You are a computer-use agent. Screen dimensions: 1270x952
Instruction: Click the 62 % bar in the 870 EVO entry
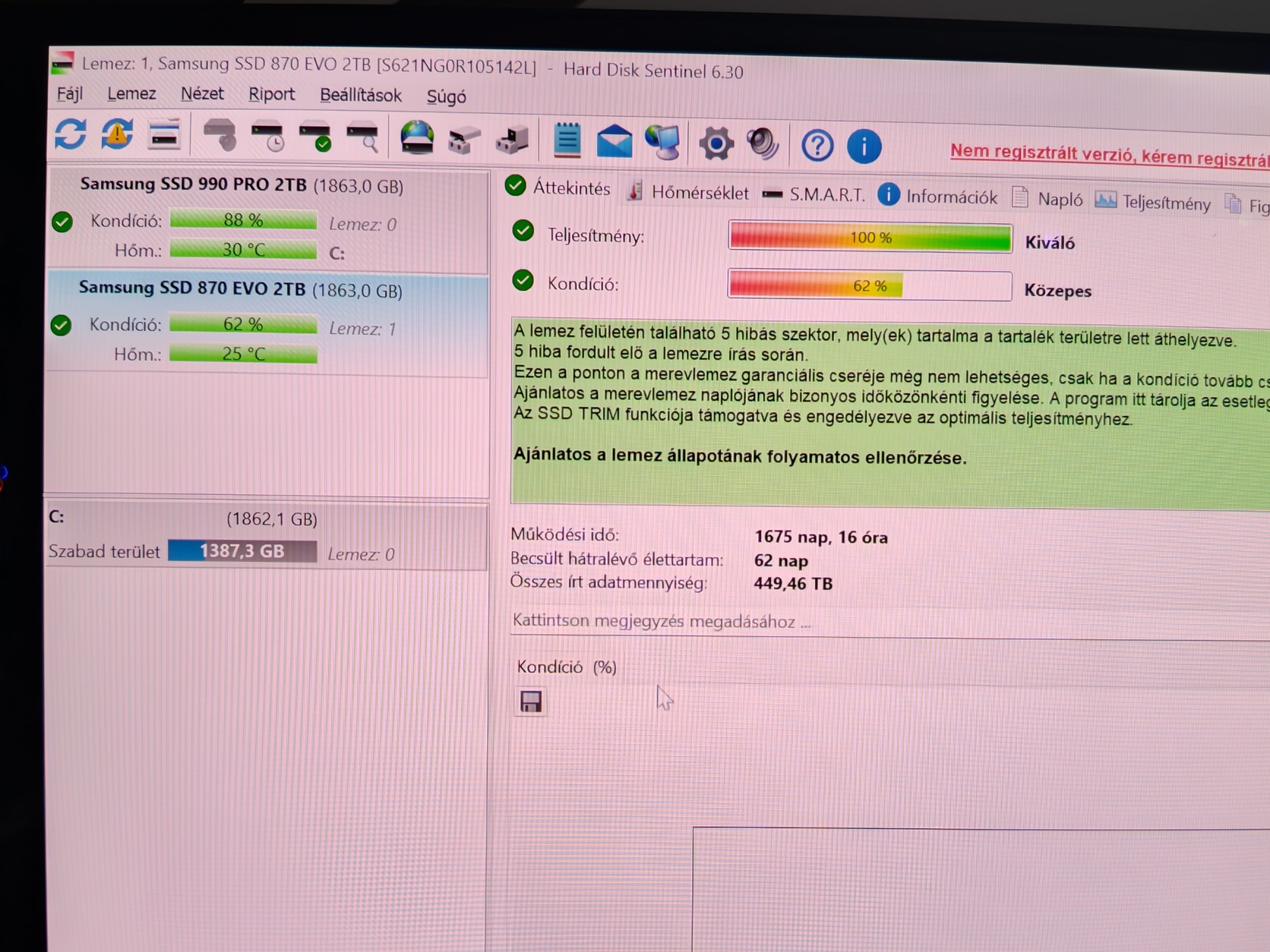coord(243,324)
